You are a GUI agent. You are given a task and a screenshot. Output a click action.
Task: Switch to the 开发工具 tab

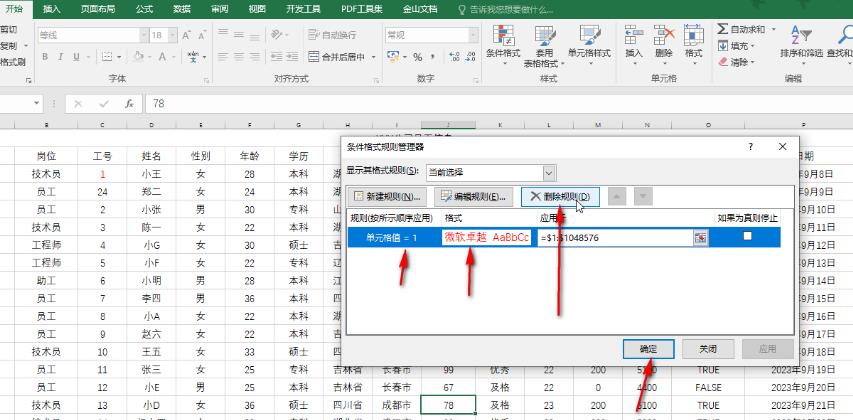pyautogui.click(x=303, y=9)
